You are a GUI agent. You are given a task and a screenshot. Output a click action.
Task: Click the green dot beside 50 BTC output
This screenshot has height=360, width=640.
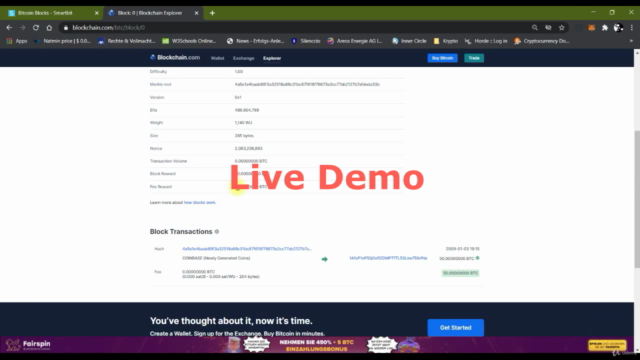(x=478, y=258)
